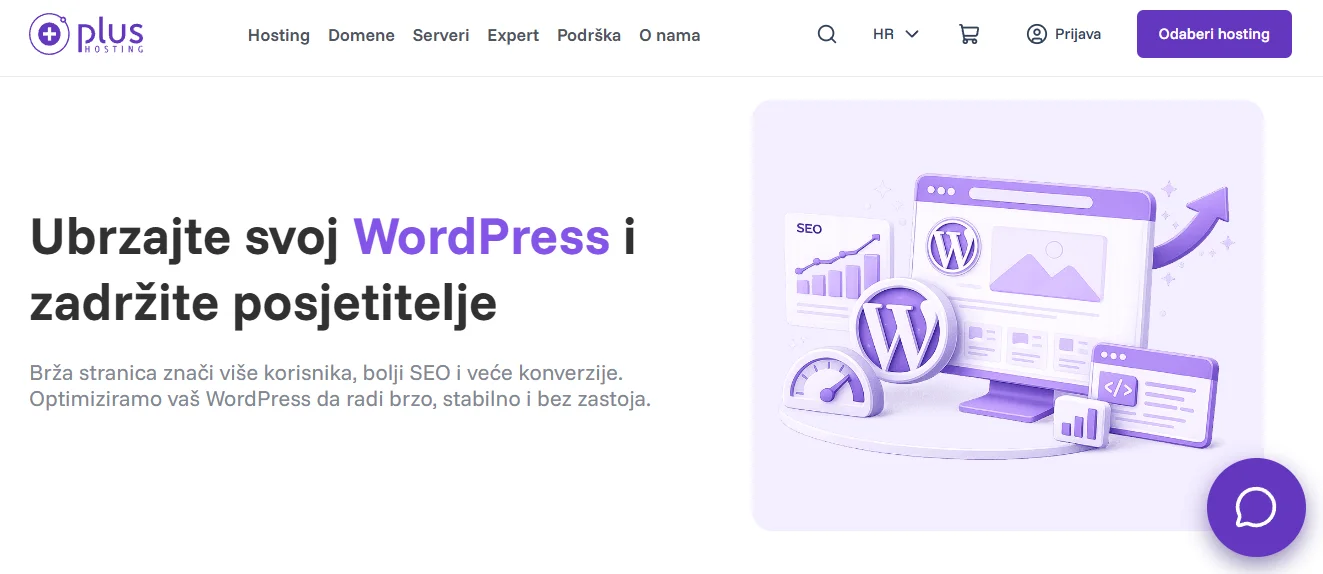This screenshot has height=574, width=1323.
Task: Click the Odaberi hosting button
Action: pyautogui.click(x=1214, y=34)
